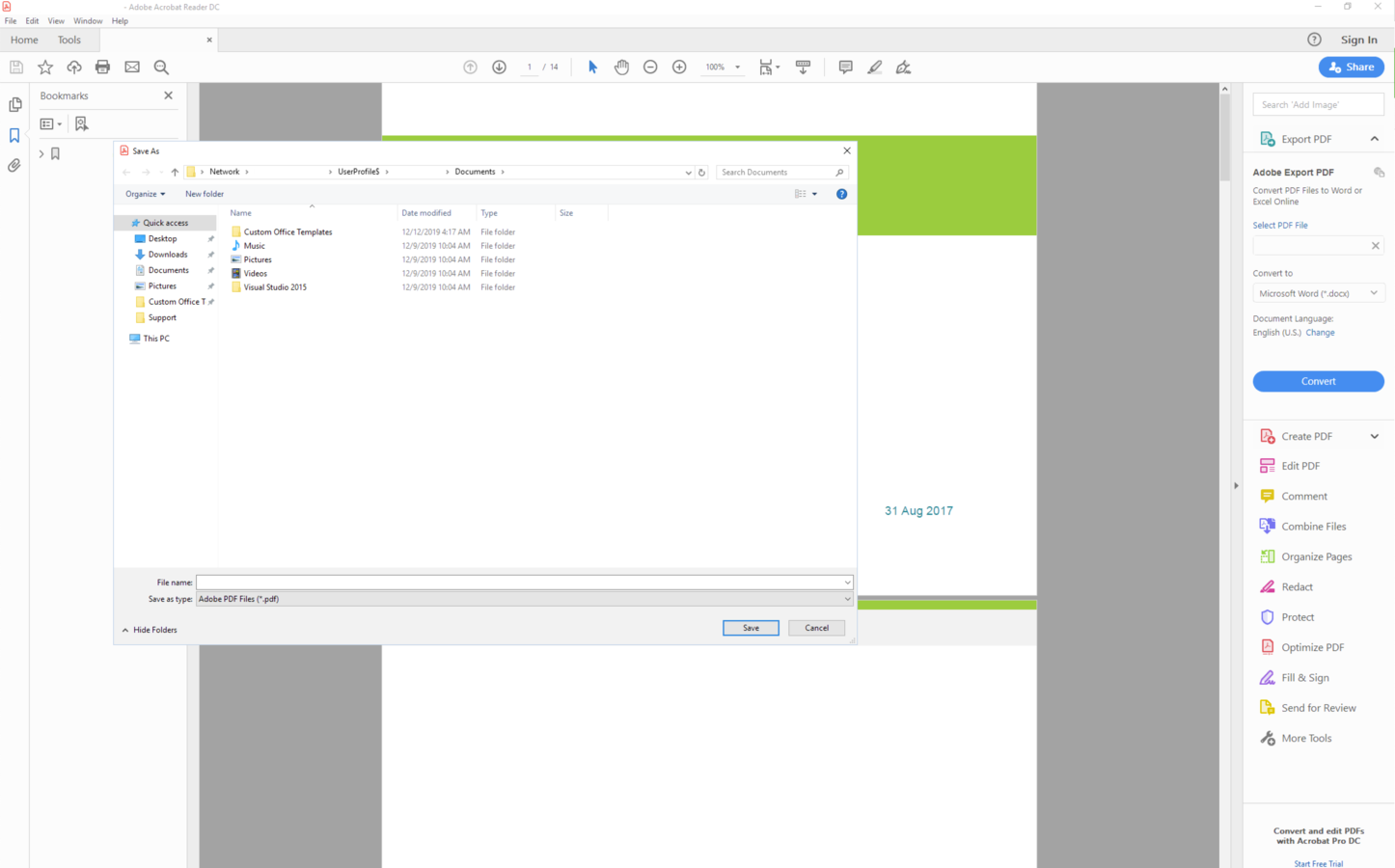The height and width of the screenshot is (868, 1395).
Task: Click the Sign document pen icon
Action: [903, 67]
